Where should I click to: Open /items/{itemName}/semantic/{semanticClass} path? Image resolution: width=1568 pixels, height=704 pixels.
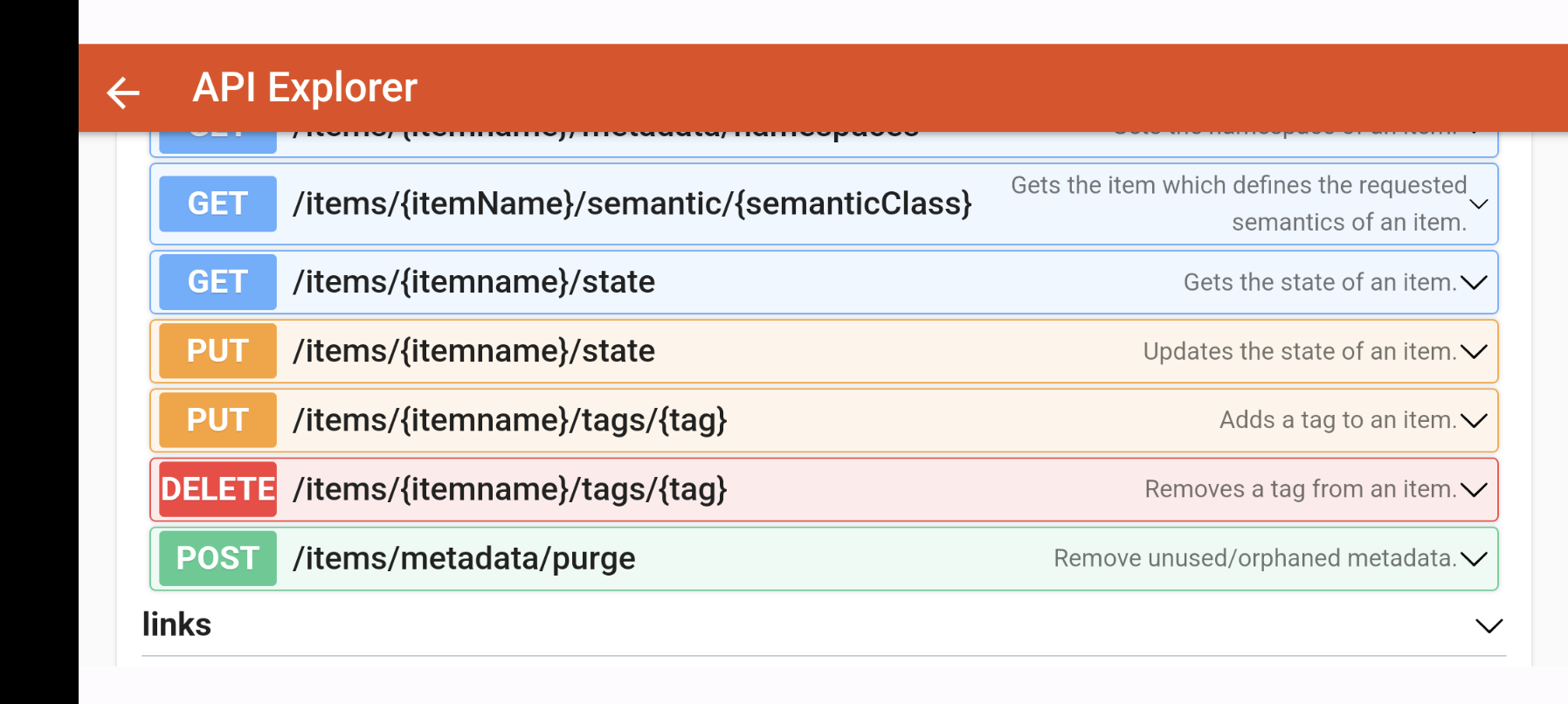632,204
